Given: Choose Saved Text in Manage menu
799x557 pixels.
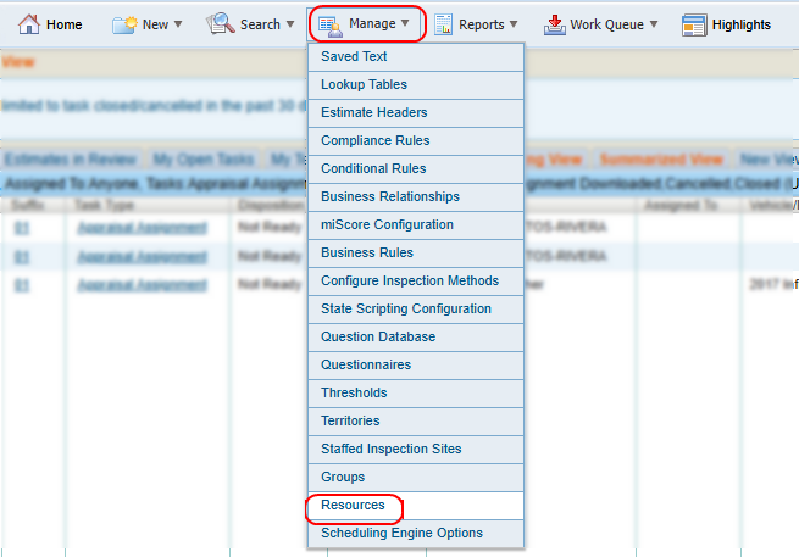Looking at the screenshot, I should coord(354,57).
